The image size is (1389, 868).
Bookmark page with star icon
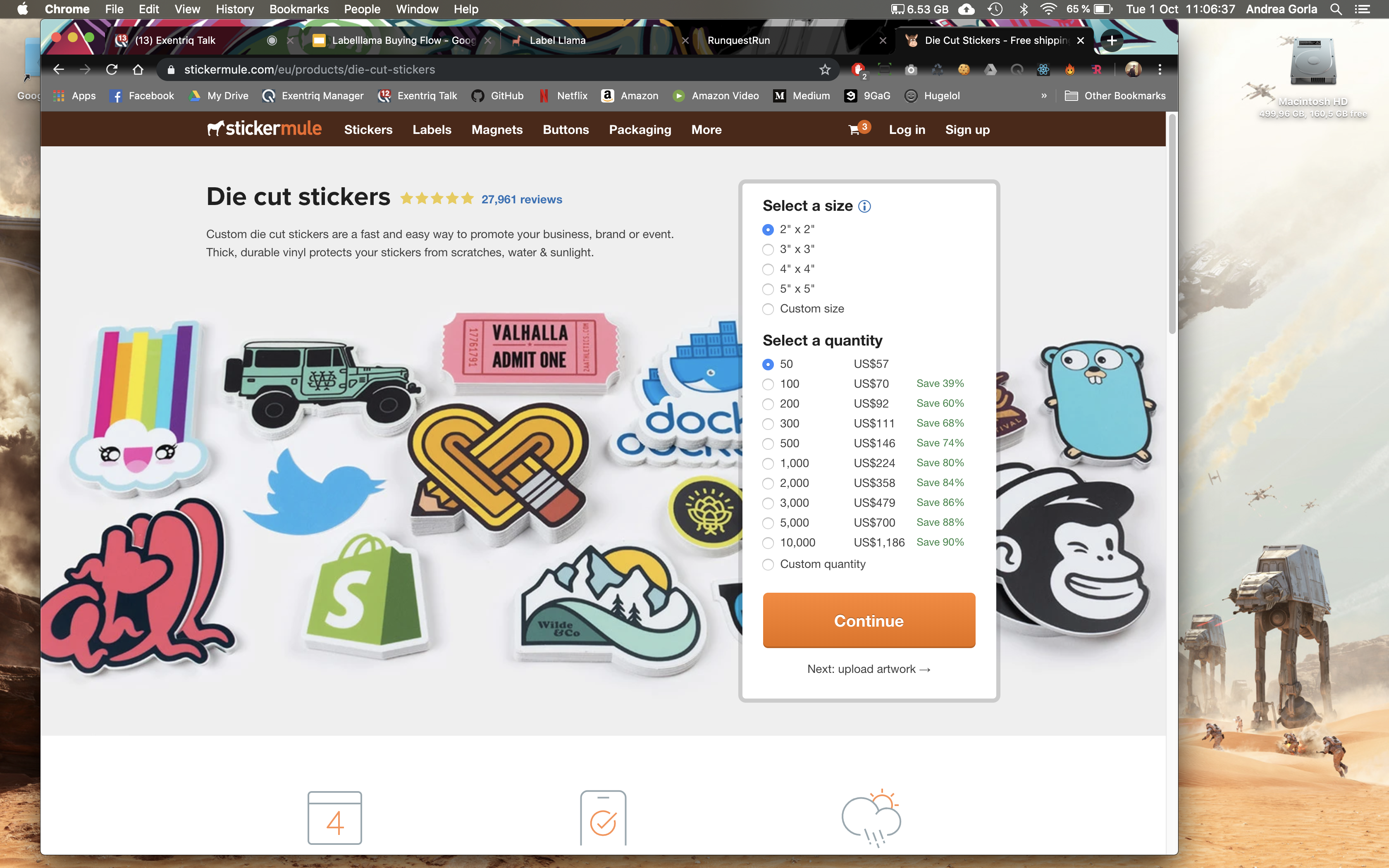pyautogui.click(x=825, y=69)
